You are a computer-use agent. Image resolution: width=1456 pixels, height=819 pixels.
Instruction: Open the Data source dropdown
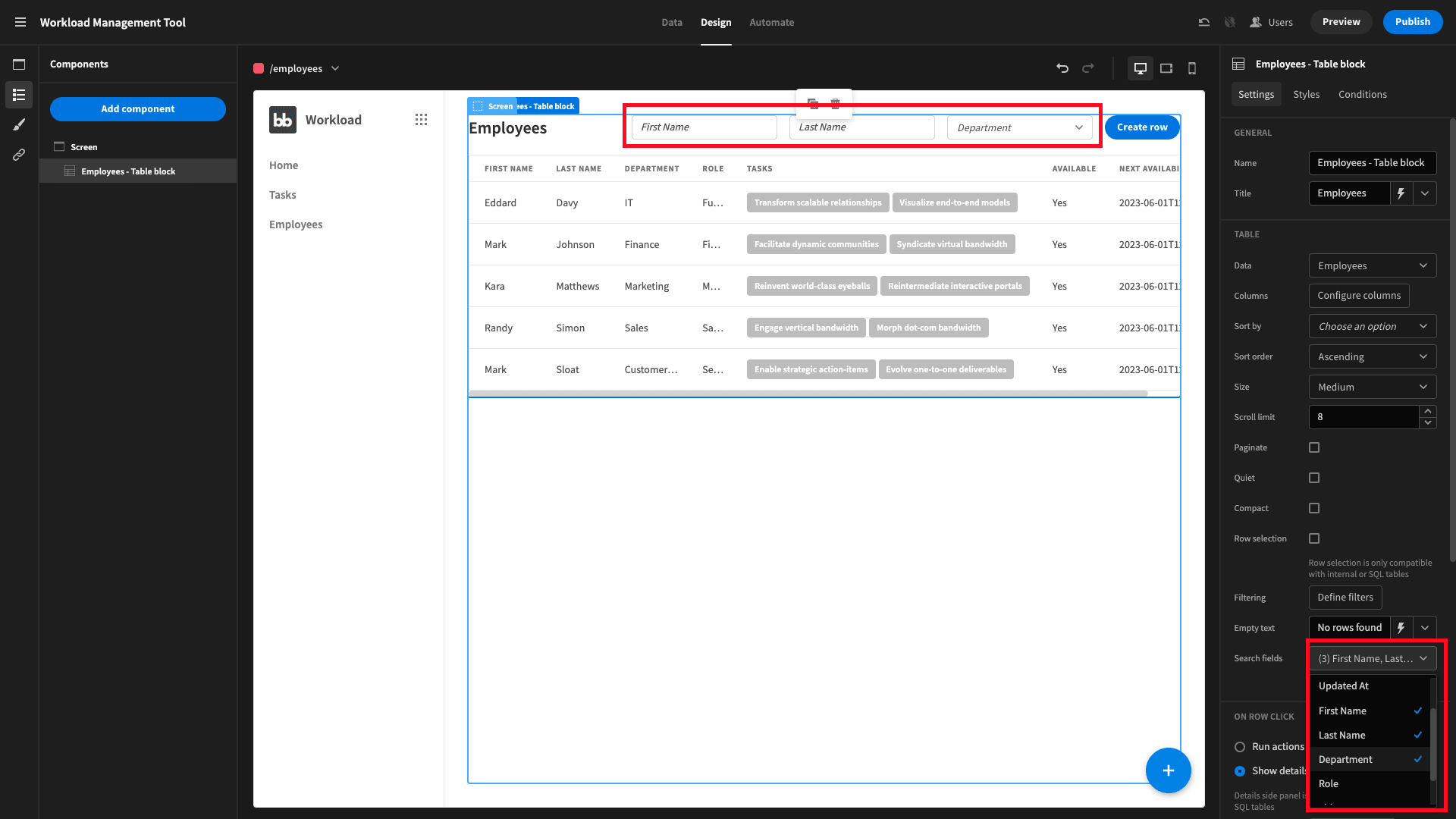pyautogui.click(x=1372, y=265)
